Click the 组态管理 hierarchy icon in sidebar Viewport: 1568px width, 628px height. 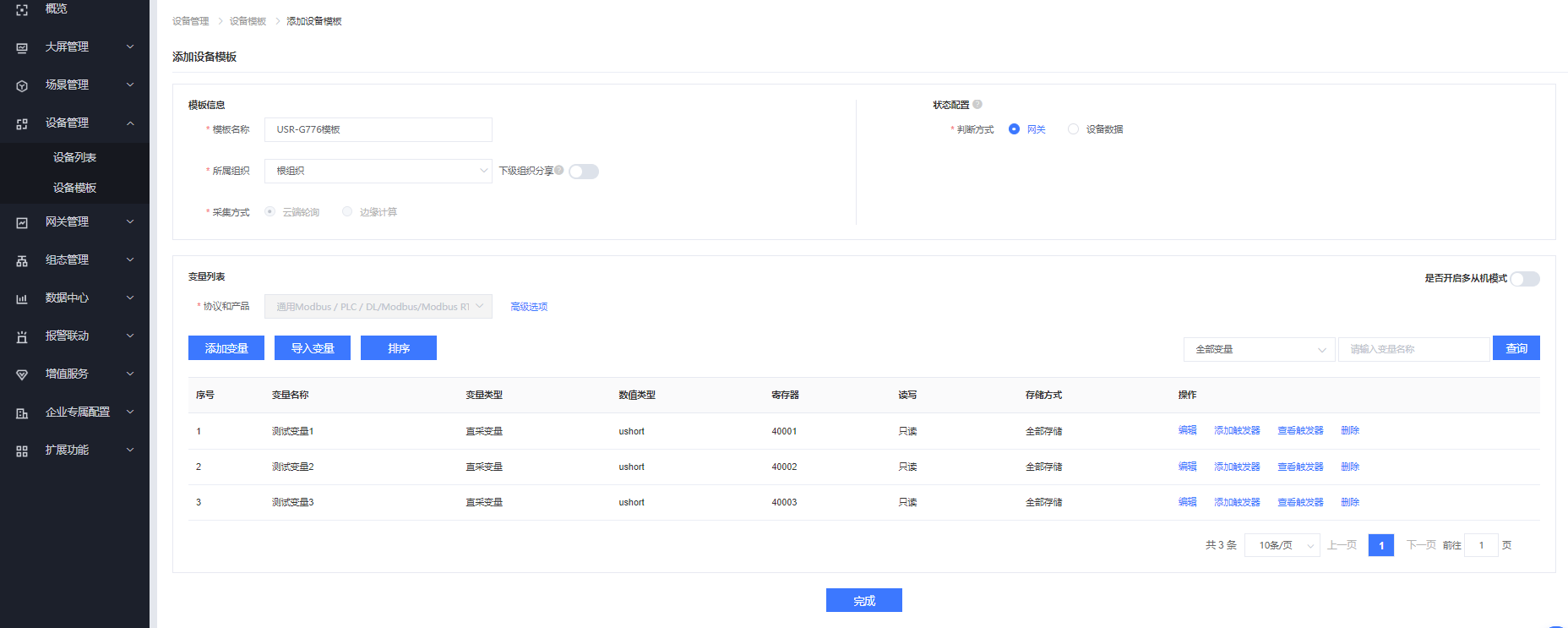(22, 260)
